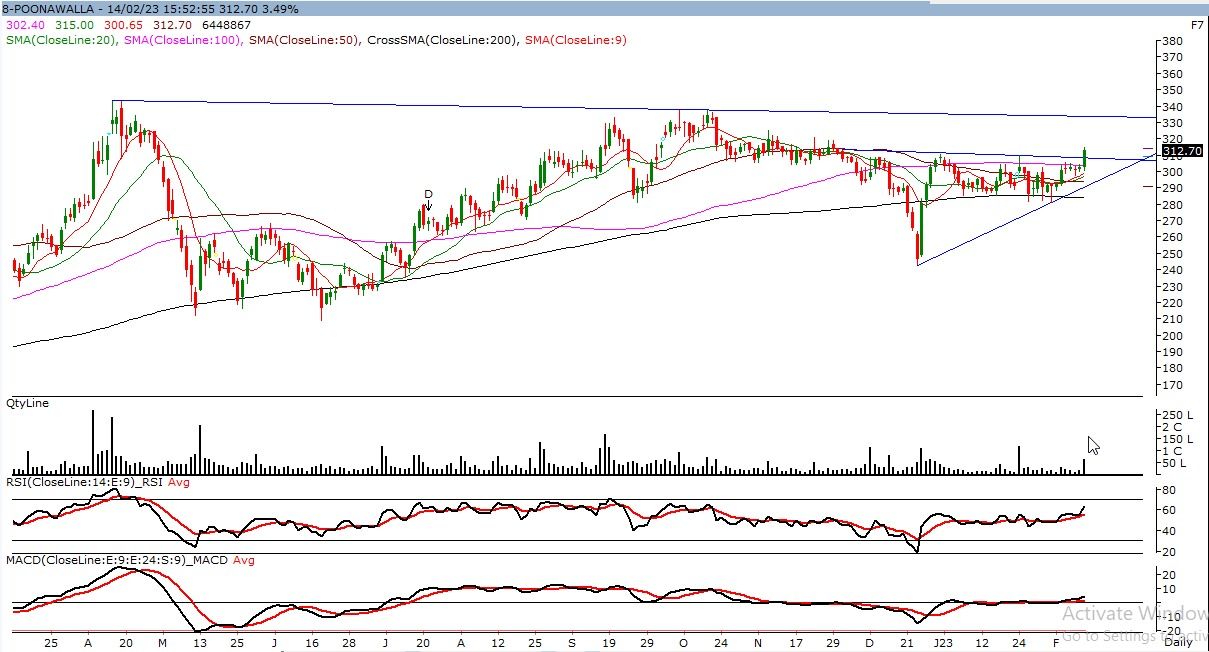Select the QtyLine volume panel label
Image resolution: width=1209 pixels, height=652 pixels.
click(27, 403)
